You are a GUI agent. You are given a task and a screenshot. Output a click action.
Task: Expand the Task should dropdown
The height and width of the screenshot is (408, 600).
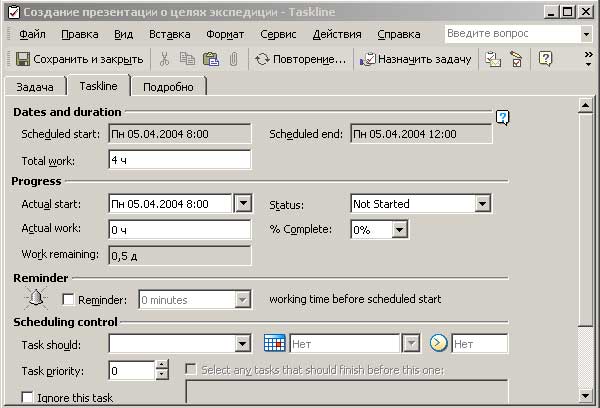point(242,344)
